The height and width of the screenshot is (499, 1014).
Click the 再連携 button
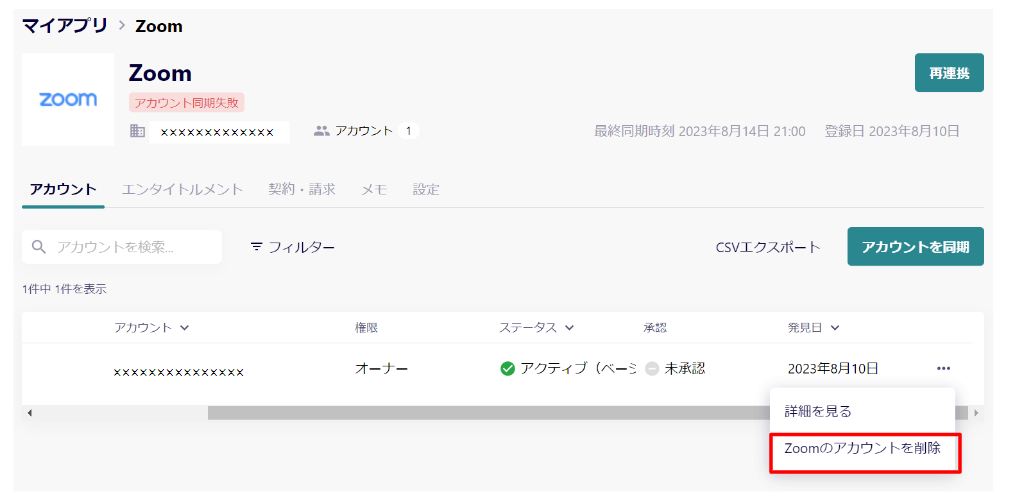pyautogui.click(x=949, y=73)
